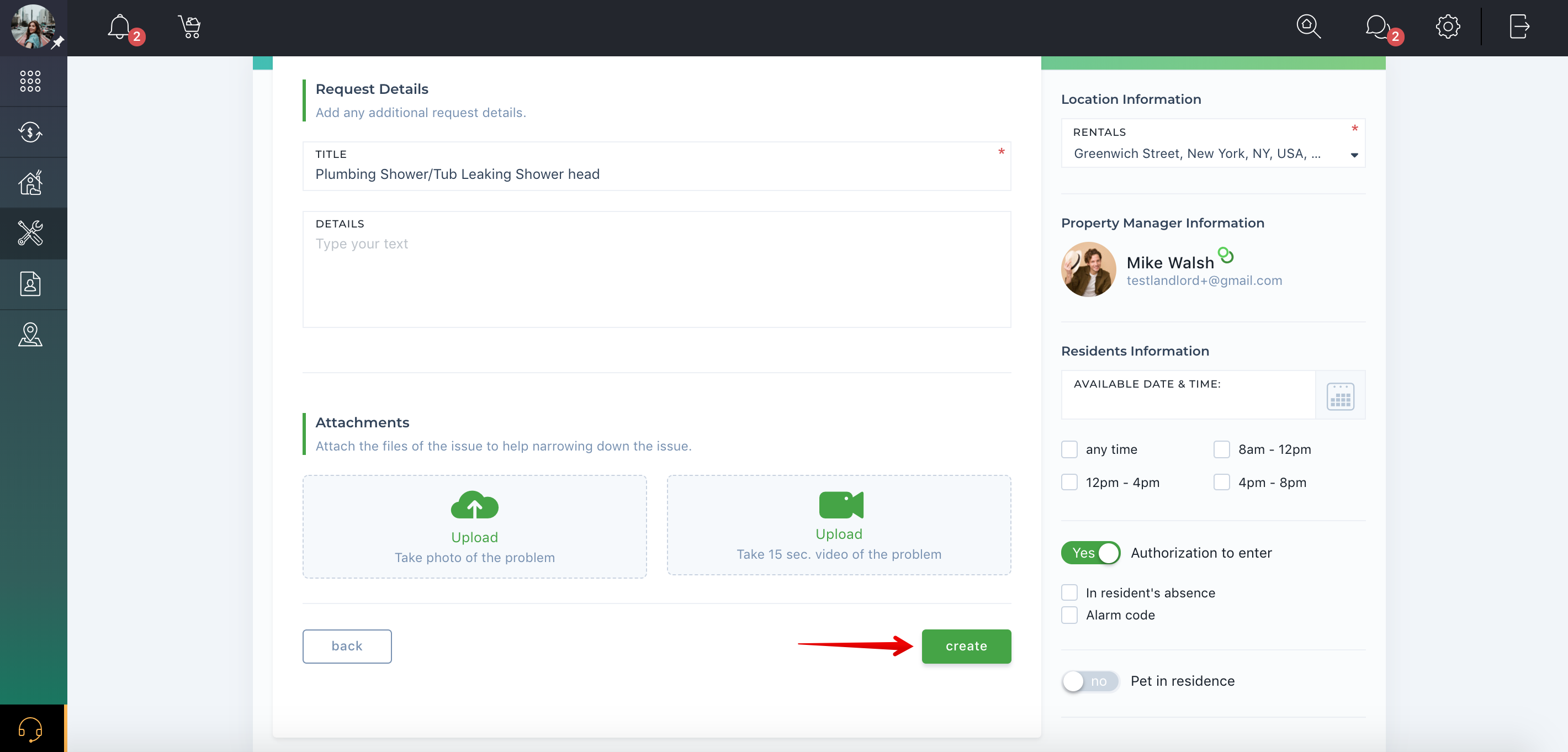Click the Location Information heading

(1131, 99)
